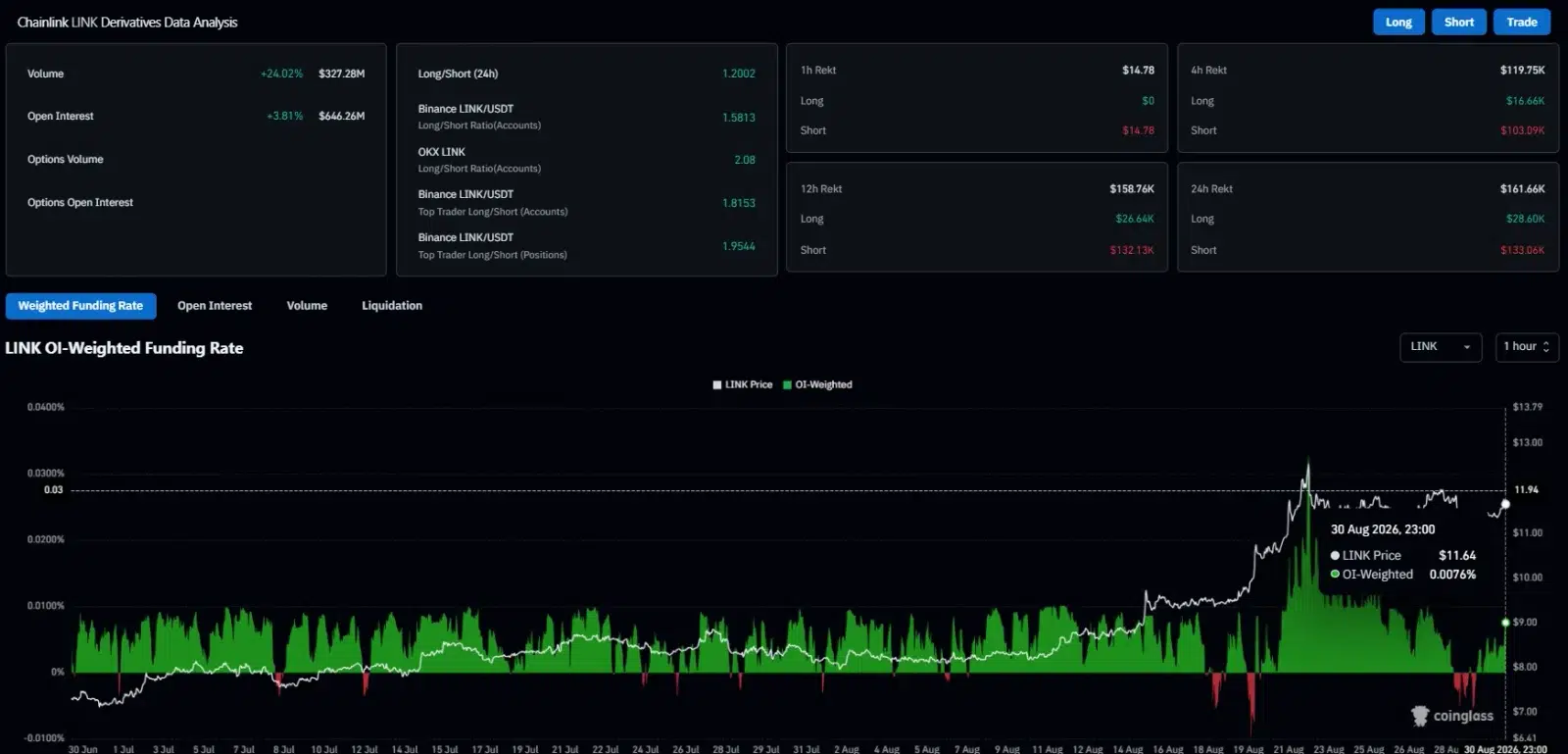
Task: Select the $103.09K short value in 4h Rekt
Action: click(1523, 130)
